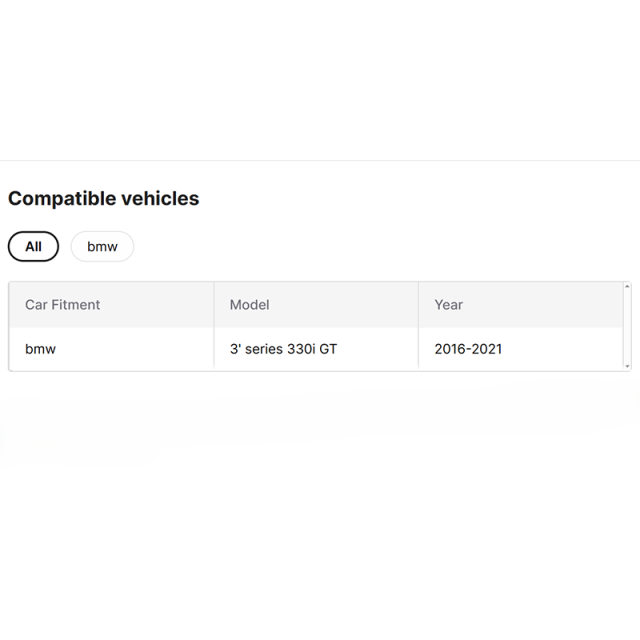Click "GT" in the model cell
The height and width of the screenshot is (640, 640).
(328, 349)
